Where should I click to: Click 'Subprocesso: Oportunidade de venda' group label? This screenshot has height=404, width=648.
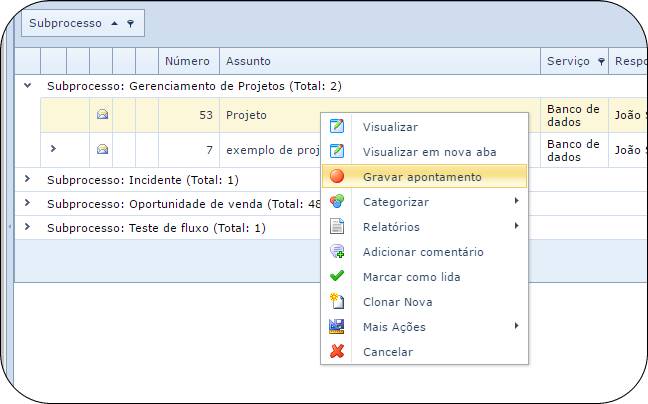(x=184, y=204)
